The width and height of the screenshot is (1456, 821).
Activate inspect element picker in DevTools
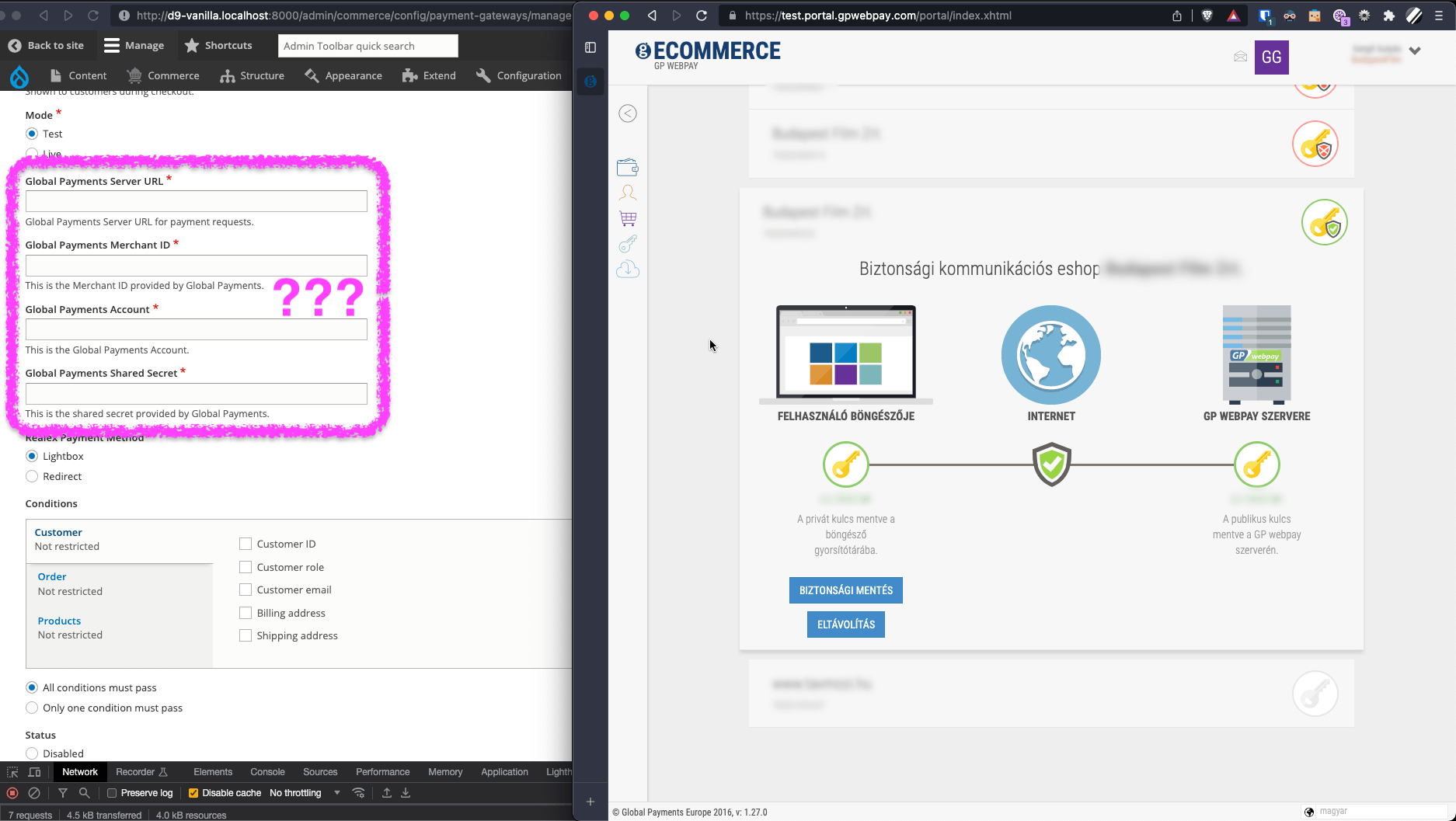click(x=12, y=772)
